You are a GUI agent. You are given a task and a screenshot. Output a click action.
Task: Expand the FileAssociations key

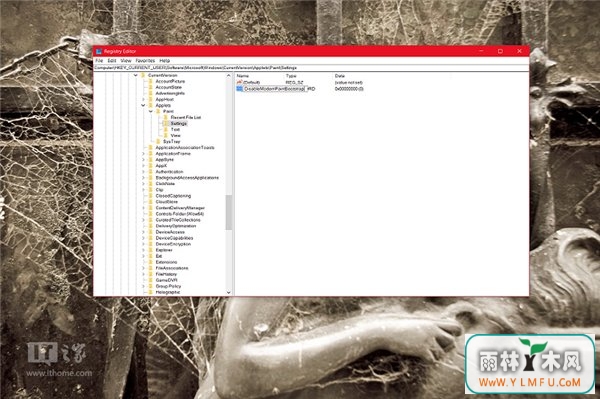143,268
